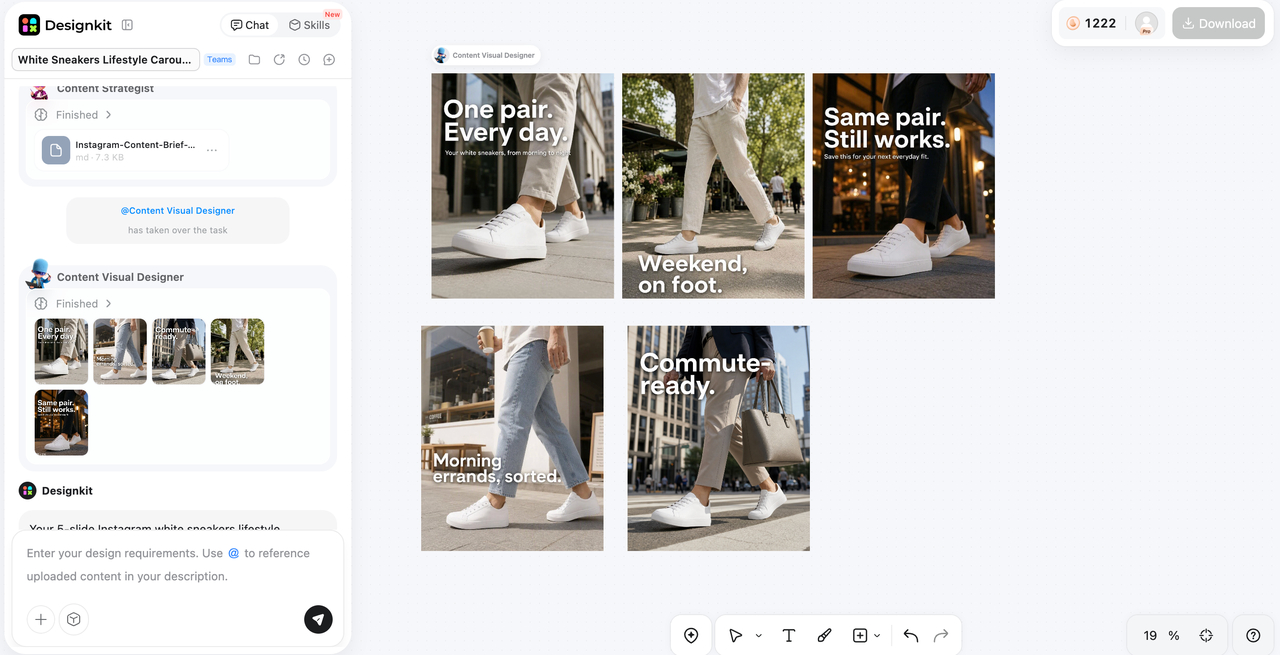Open the folder icon in the header
This screenshot has width=1280, height=655.
coord(254,60)
